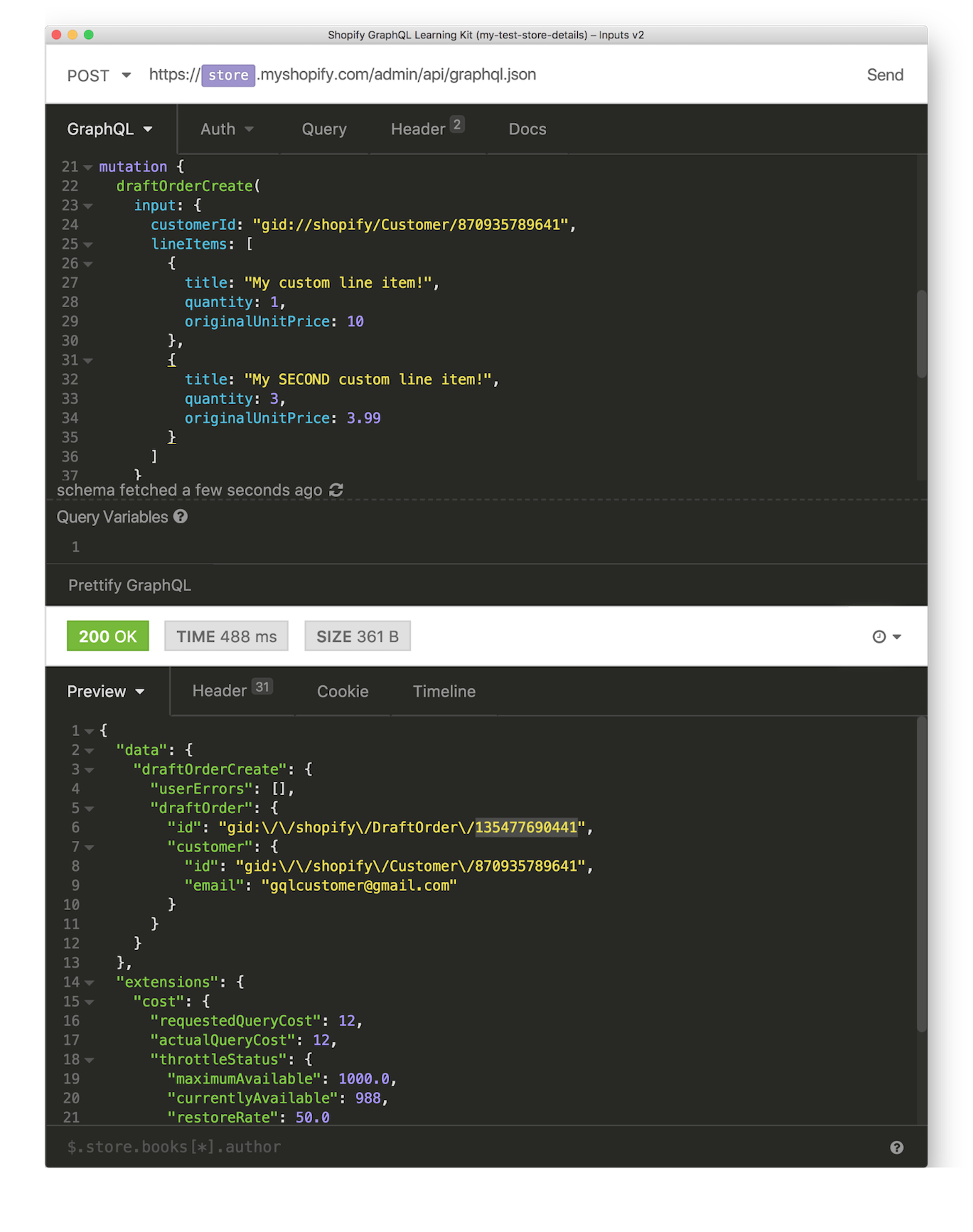Viewport: 973px width, 1232px height.
Task: Click the schema refresh icon
Action: 336,491
